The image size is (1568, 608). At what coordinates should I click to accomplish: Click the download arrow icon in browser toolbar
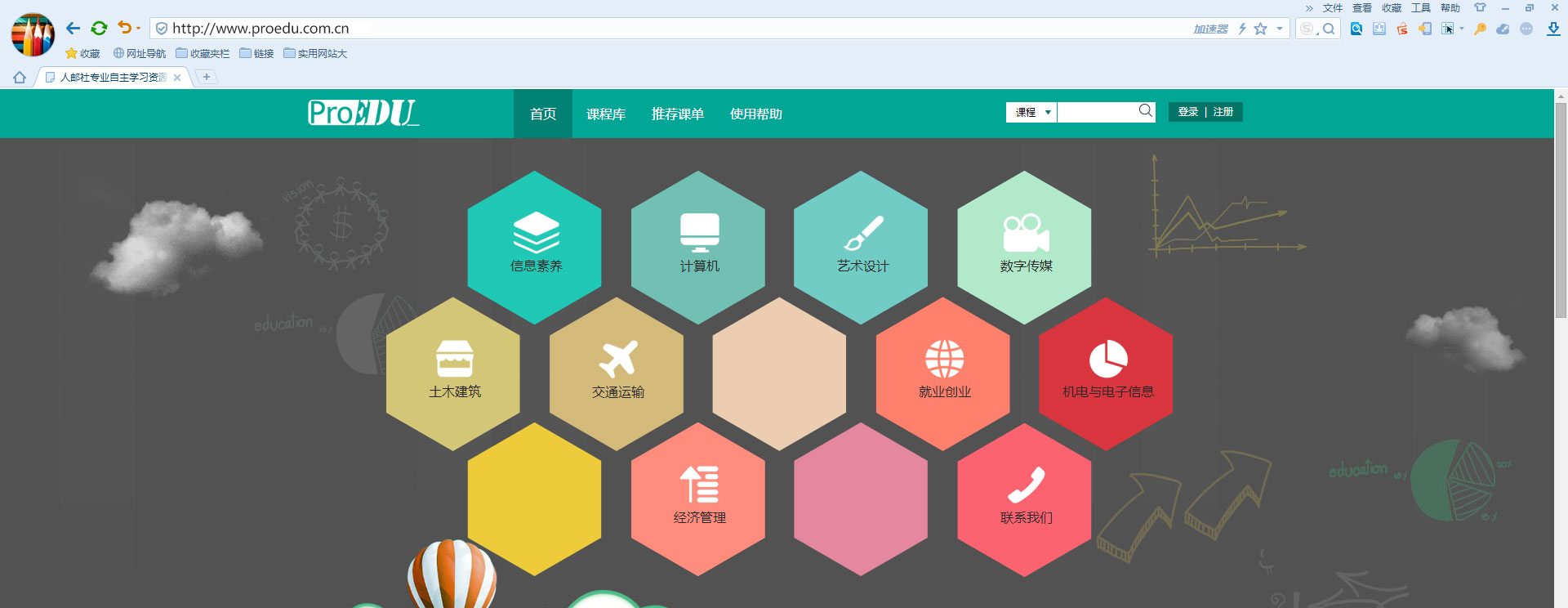1553,29
